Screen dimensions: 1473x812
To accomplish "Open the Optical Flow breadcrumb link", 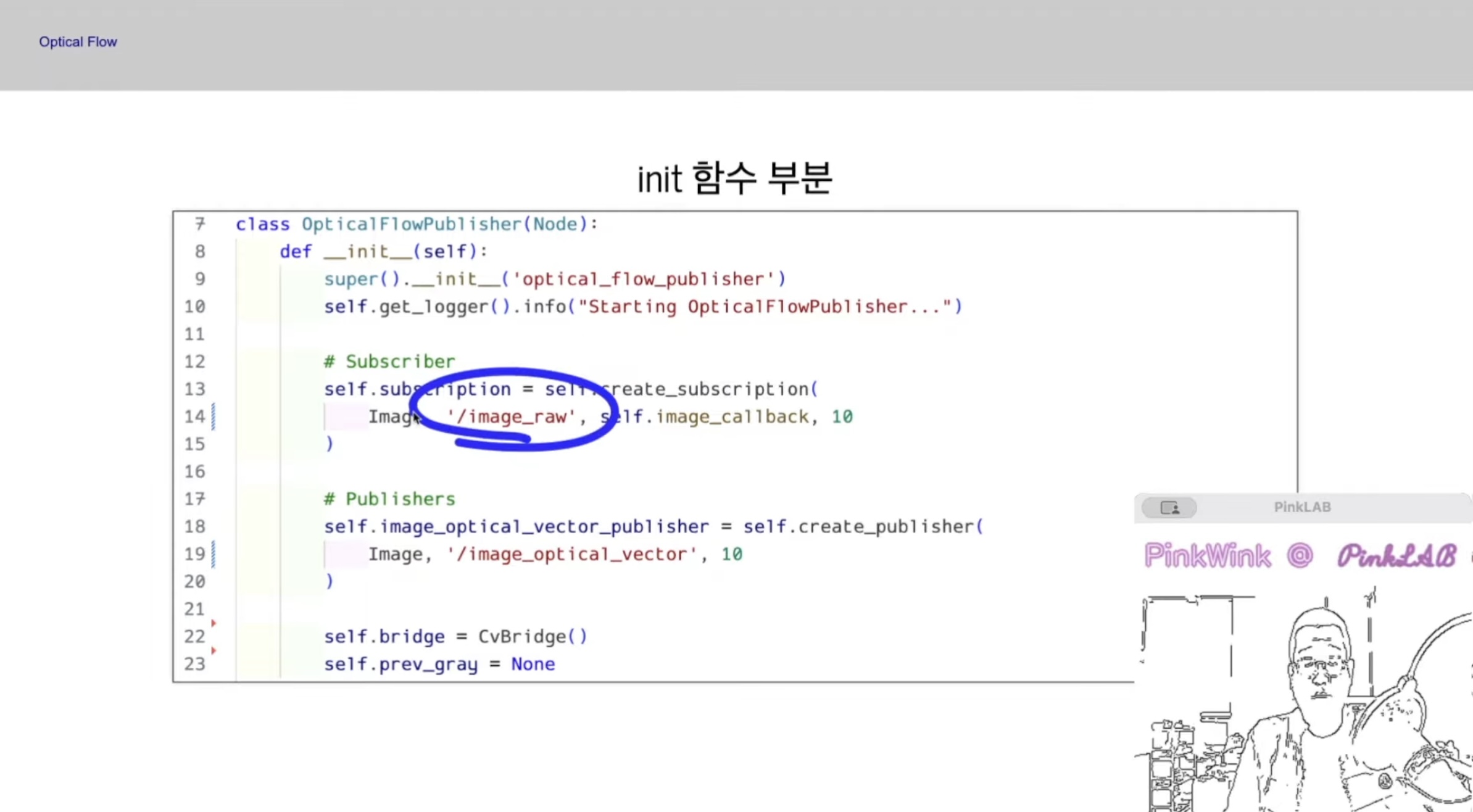I will pos(78,42).
